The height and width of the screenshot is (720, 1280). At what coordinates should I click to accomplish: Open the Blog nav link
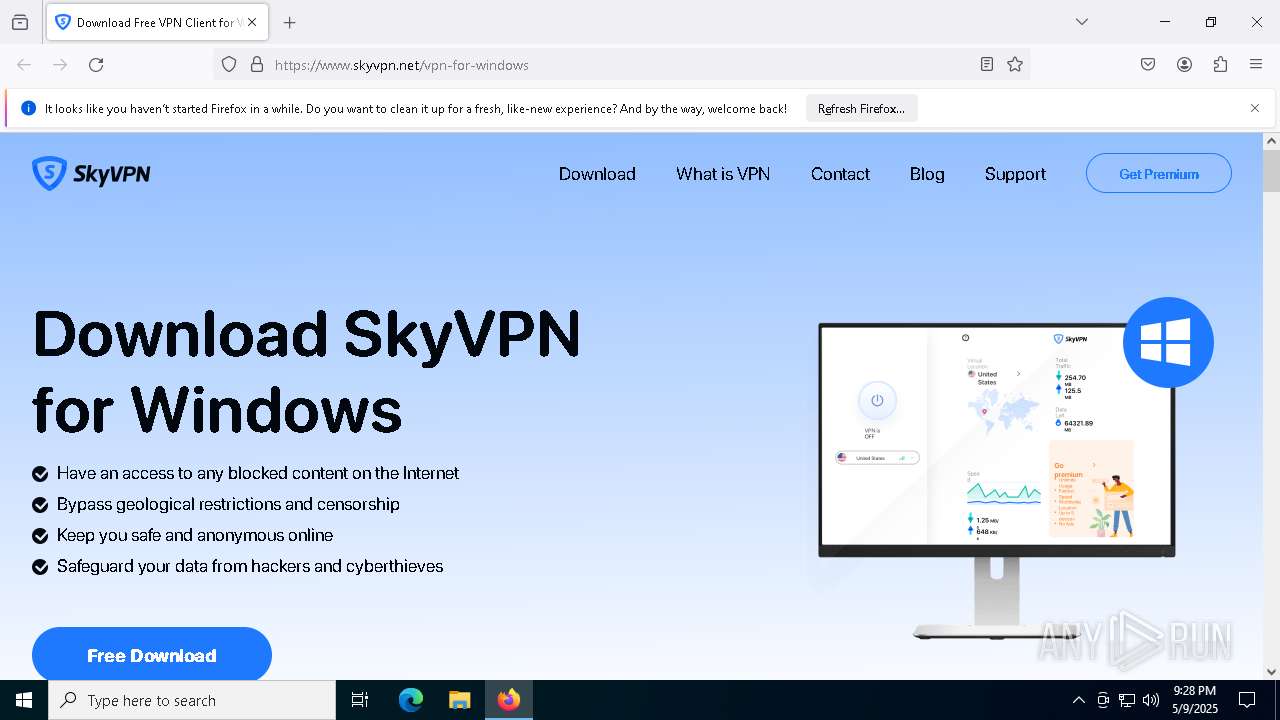(x=927, y=174)
